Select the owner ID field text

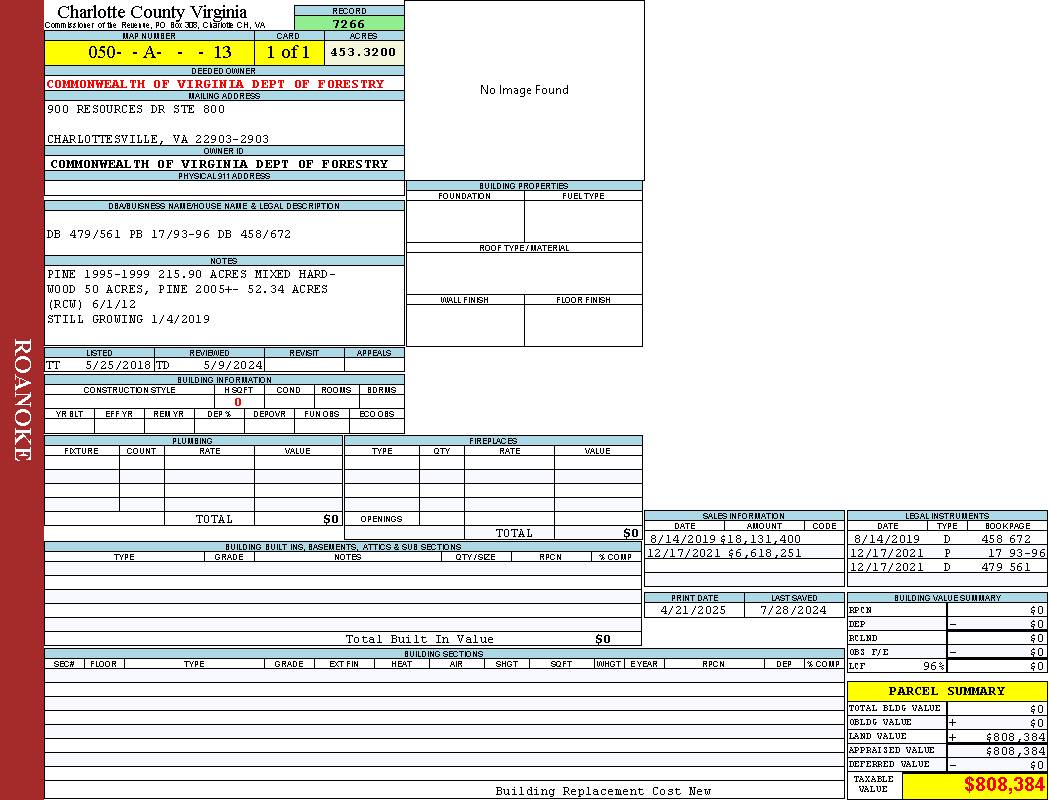coord(219,163)
